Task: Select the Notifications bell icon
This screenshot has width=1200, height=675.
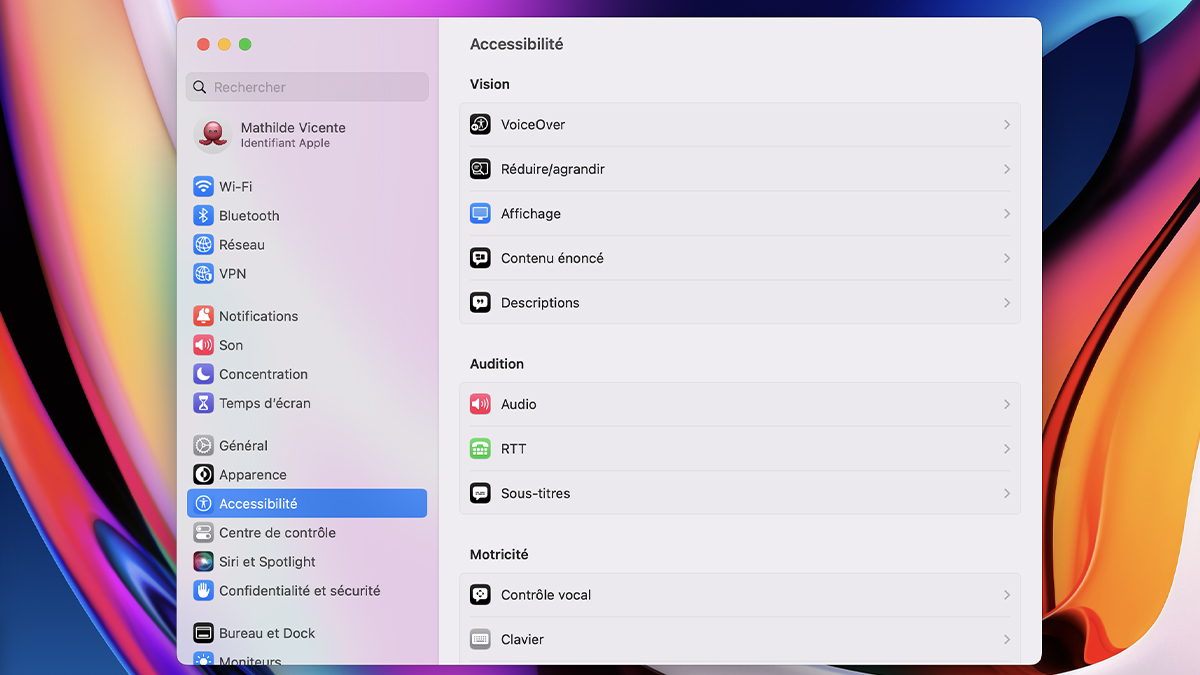Action: [203, 316]
